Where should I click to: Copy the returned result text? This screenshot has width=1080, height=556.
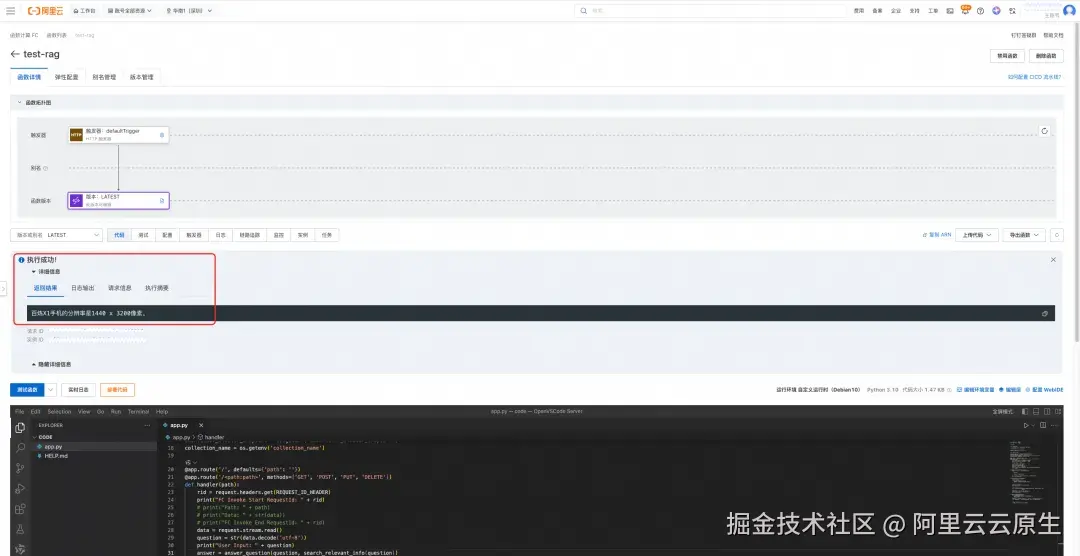[x=1045, y=313]
